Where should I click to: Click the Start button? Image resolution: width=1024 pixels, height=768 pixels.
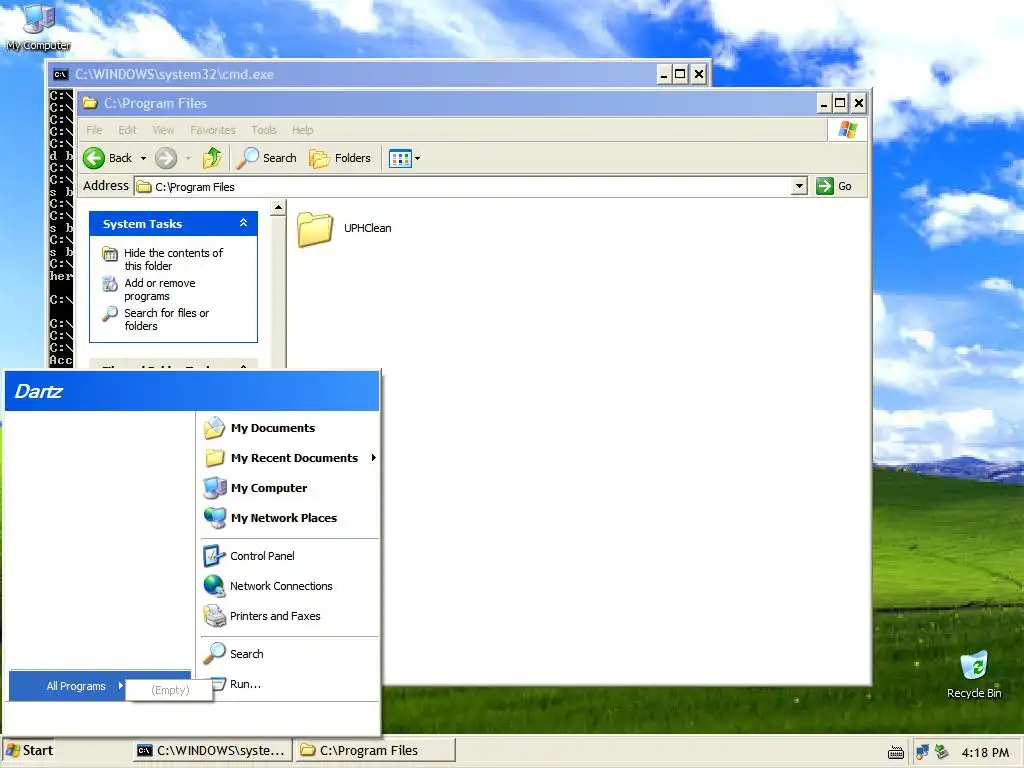(x=29, y=751)
